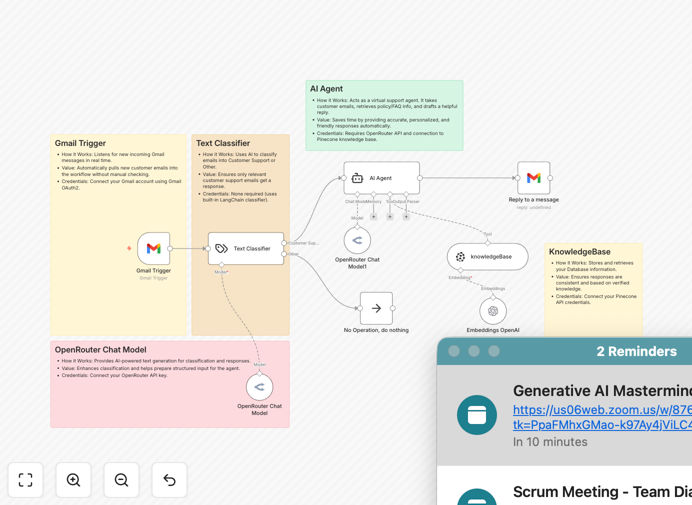Open the knowledgeBase vector store node

[488, 256]
